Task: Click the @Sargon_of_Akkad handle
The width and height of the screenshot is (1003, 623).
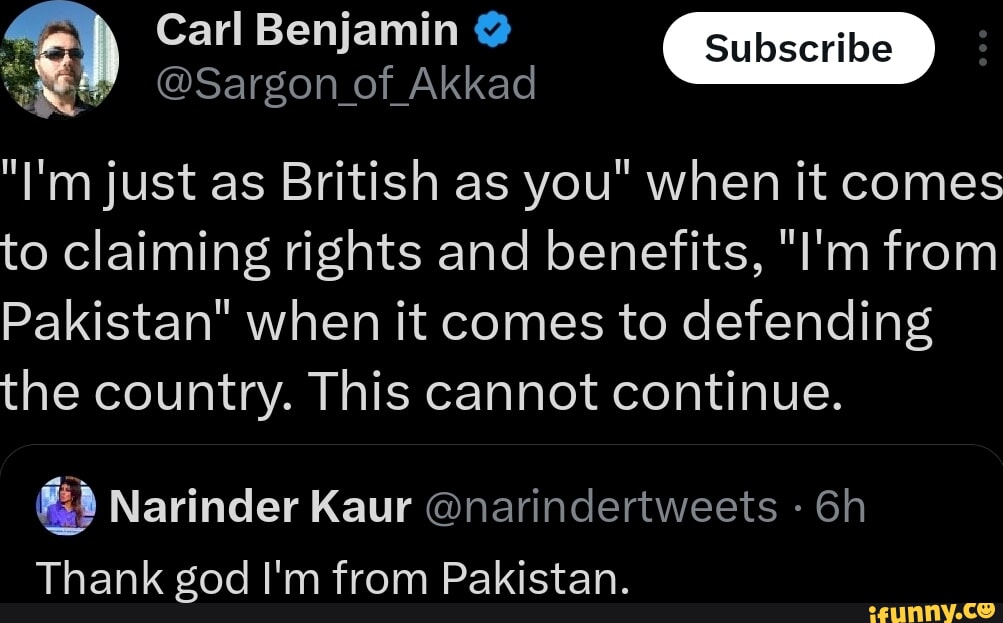Action: tap(346, 86)
